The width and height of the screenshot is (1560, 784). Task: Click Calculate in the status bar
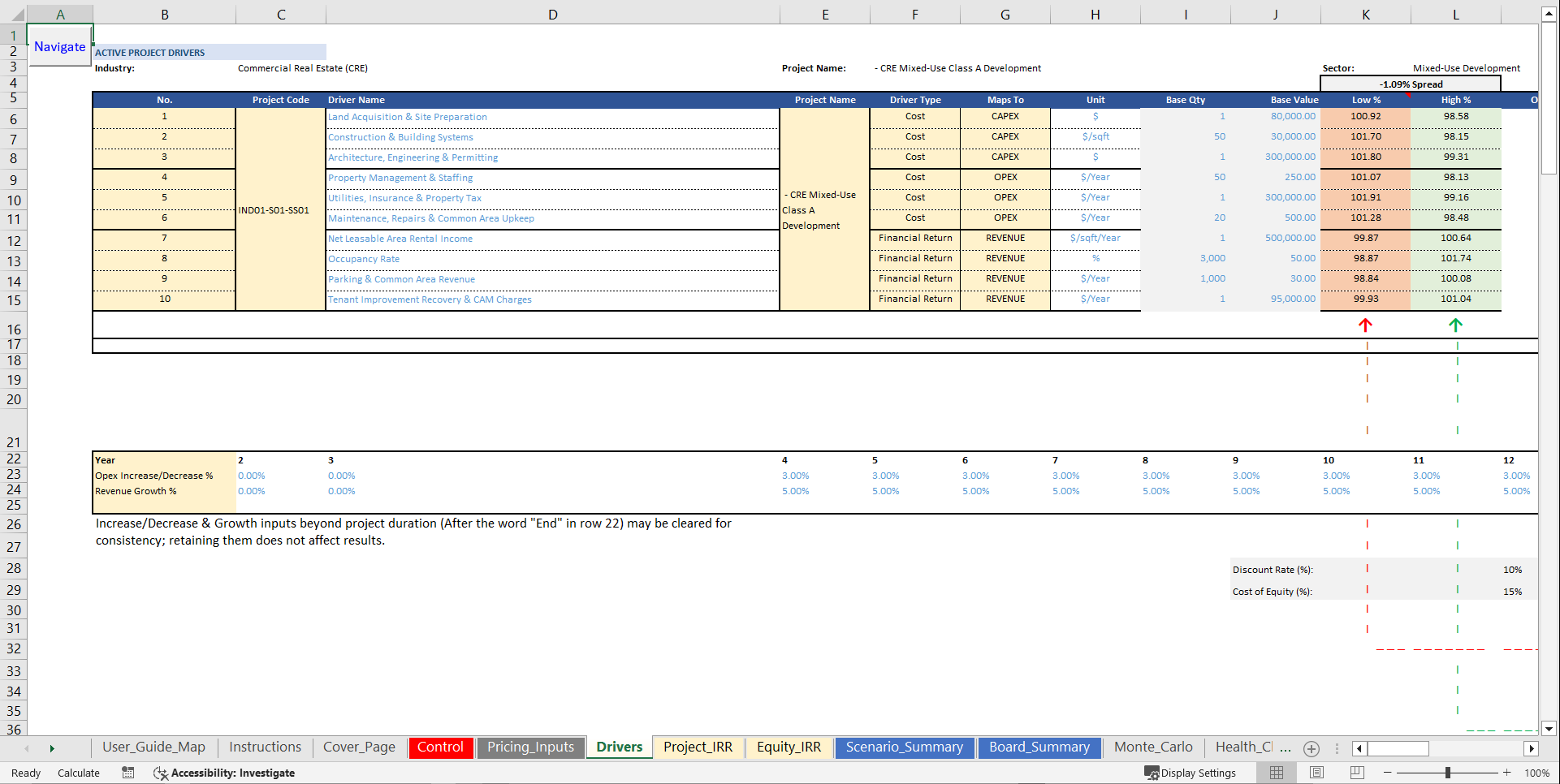click(79, 773)
